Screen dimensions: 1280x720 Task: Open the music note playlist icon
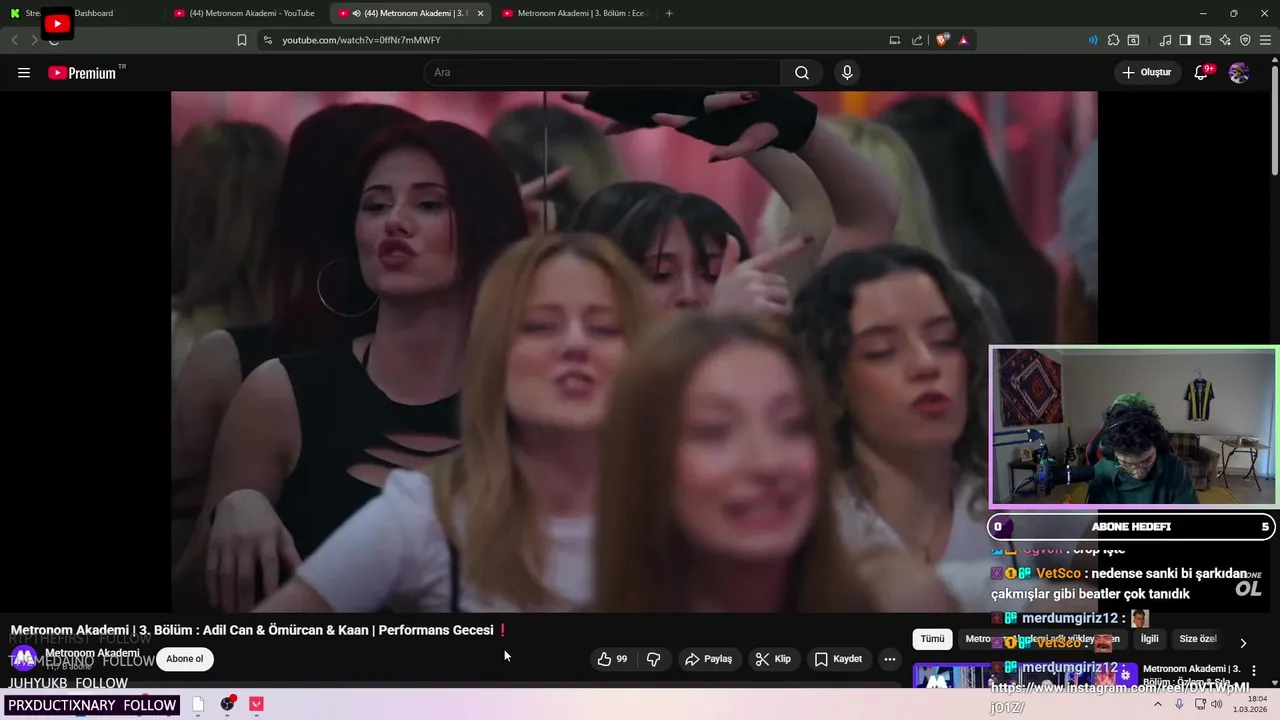click(1165, 40)
